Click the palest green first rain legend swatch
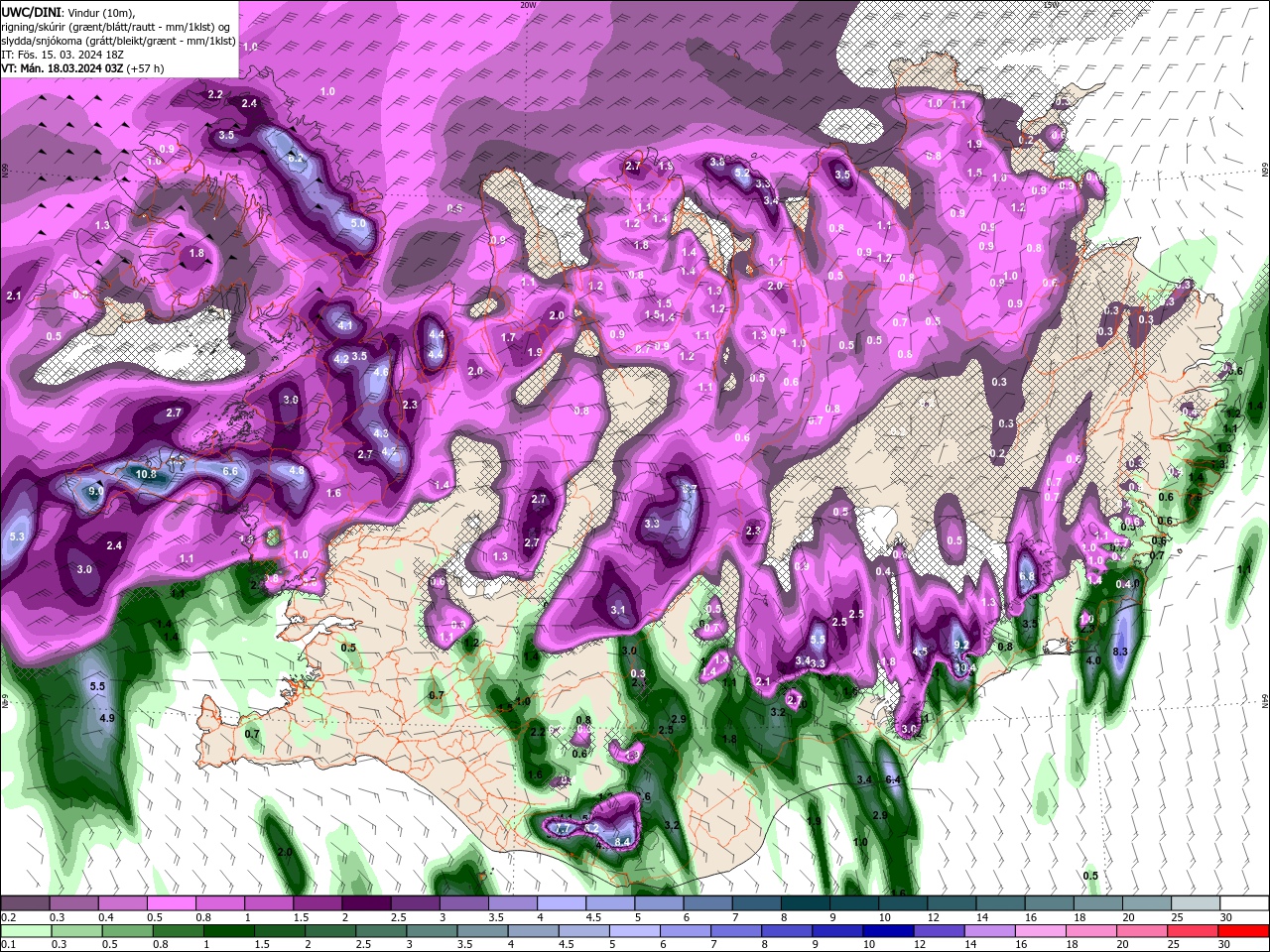 tap(25, 930)
